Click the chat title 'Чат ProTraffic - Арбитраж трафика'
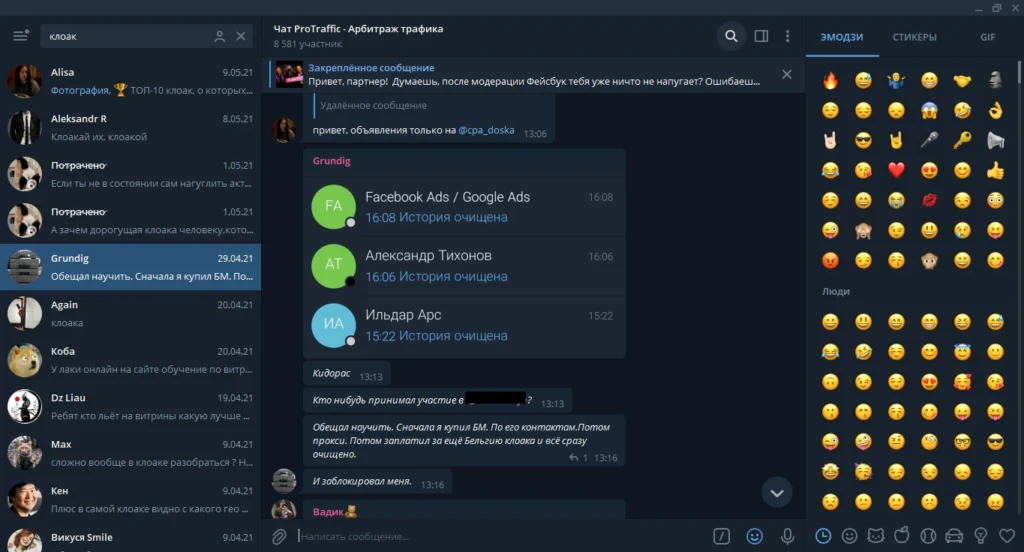Viewport: 1024px width, 552px height. tap(358, 29)
